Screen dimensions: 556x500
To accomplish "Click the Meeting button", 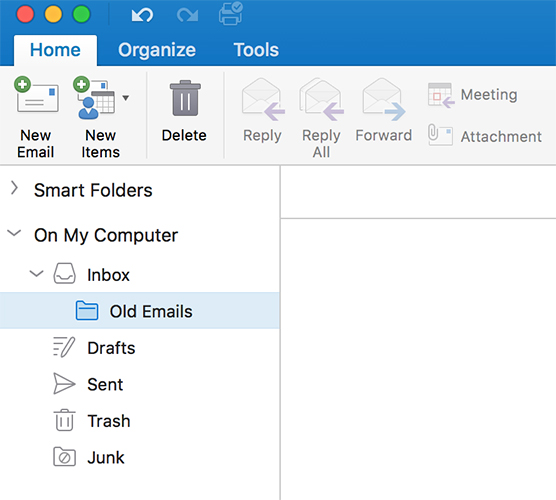I will pyautogui.click(x=472, y=95).
